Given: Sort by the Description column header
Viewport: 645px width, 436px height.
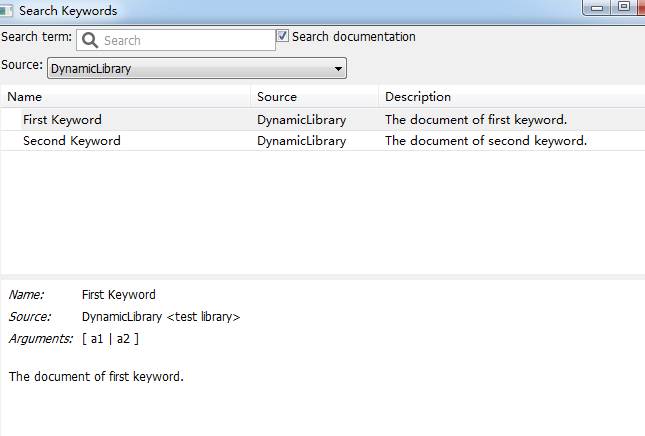Looking at the screenshot, I should pos(512,97).
